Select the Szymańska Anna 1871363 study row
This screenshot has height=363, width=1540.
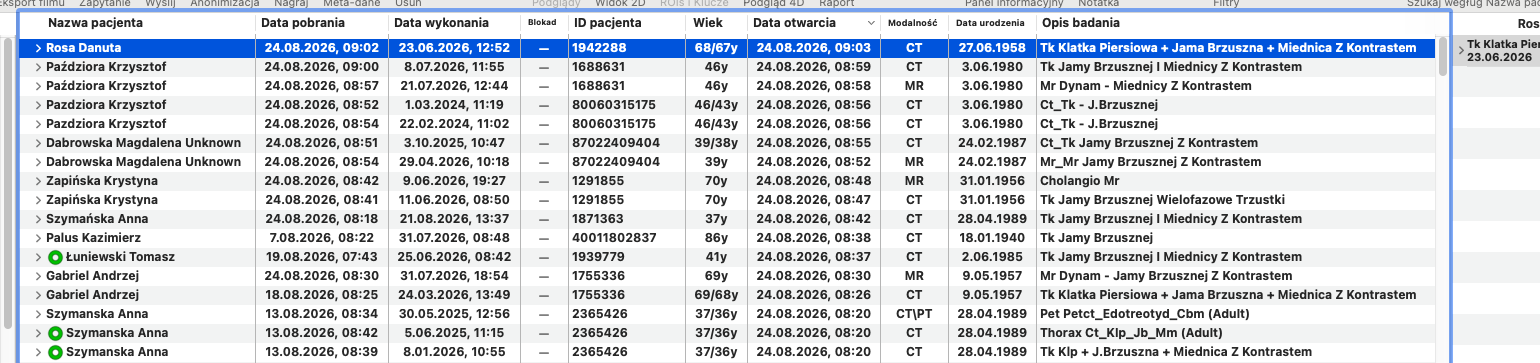point(728,219)
